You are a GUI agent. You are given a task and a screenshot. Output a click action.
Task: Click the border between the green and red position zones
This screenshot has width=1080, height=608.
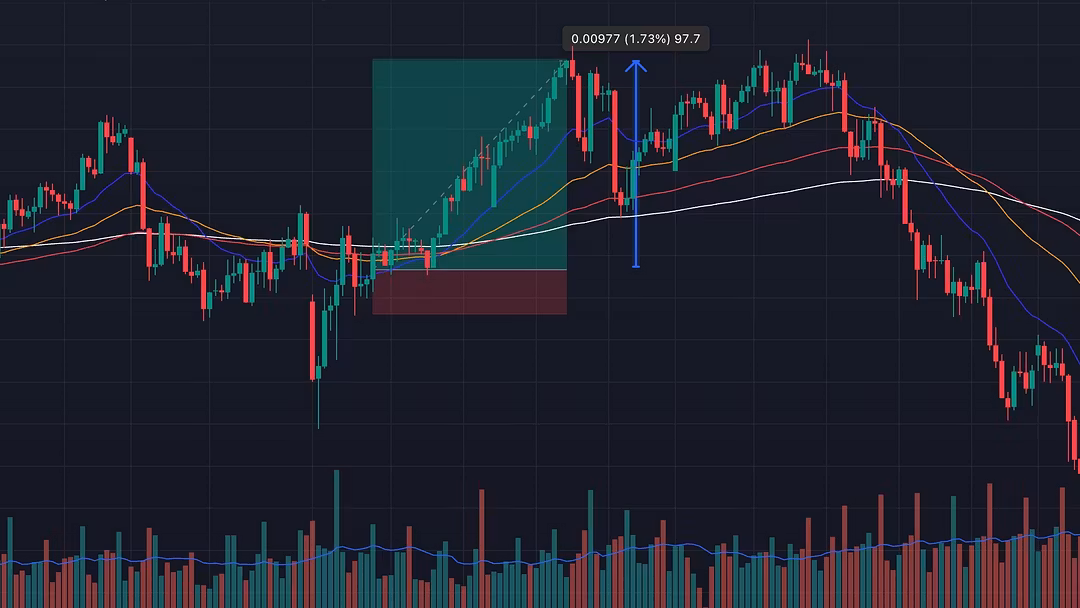pos(469,270)
